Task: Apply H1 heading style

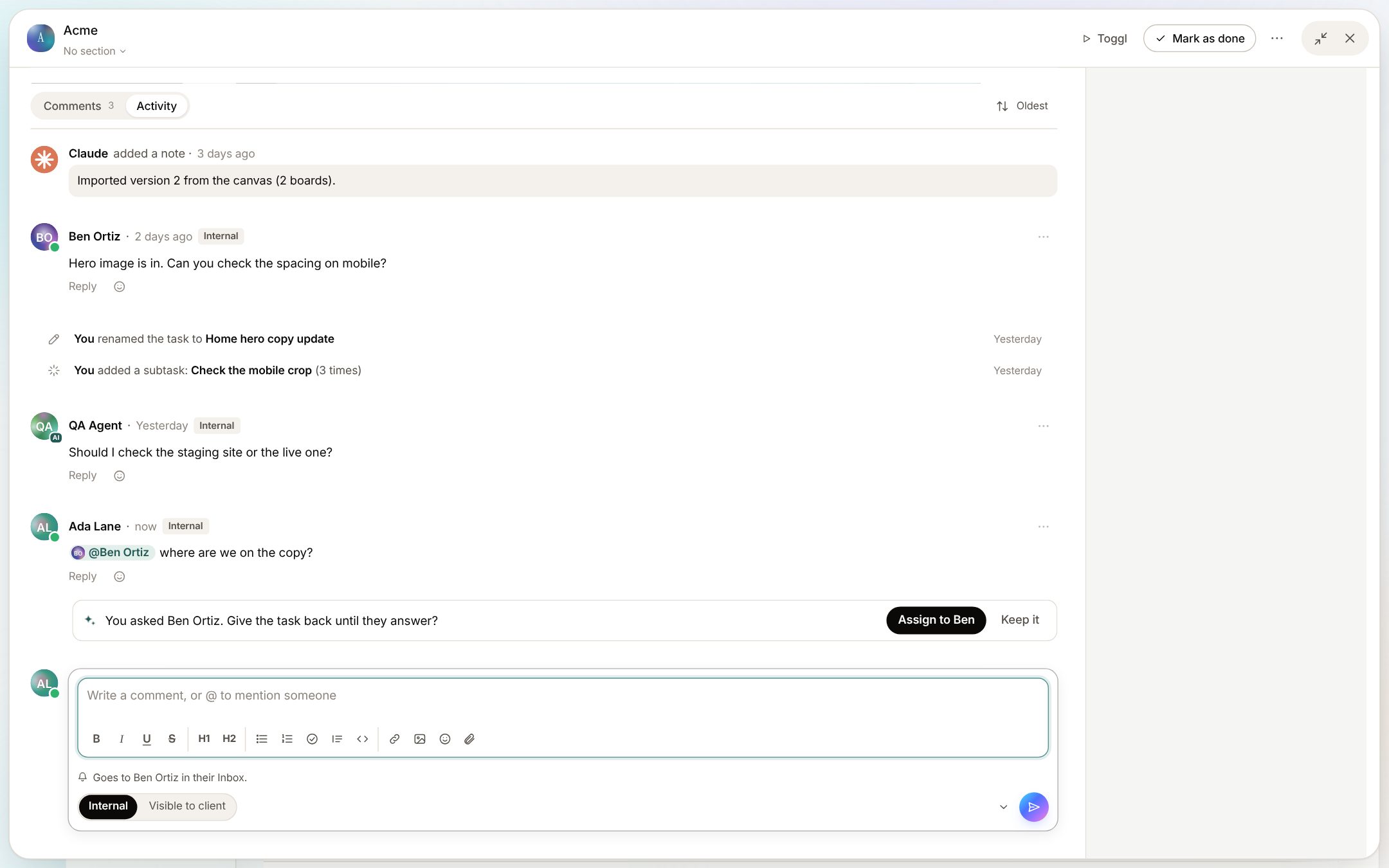Action: pyautogui.click(x=204, y=739)
